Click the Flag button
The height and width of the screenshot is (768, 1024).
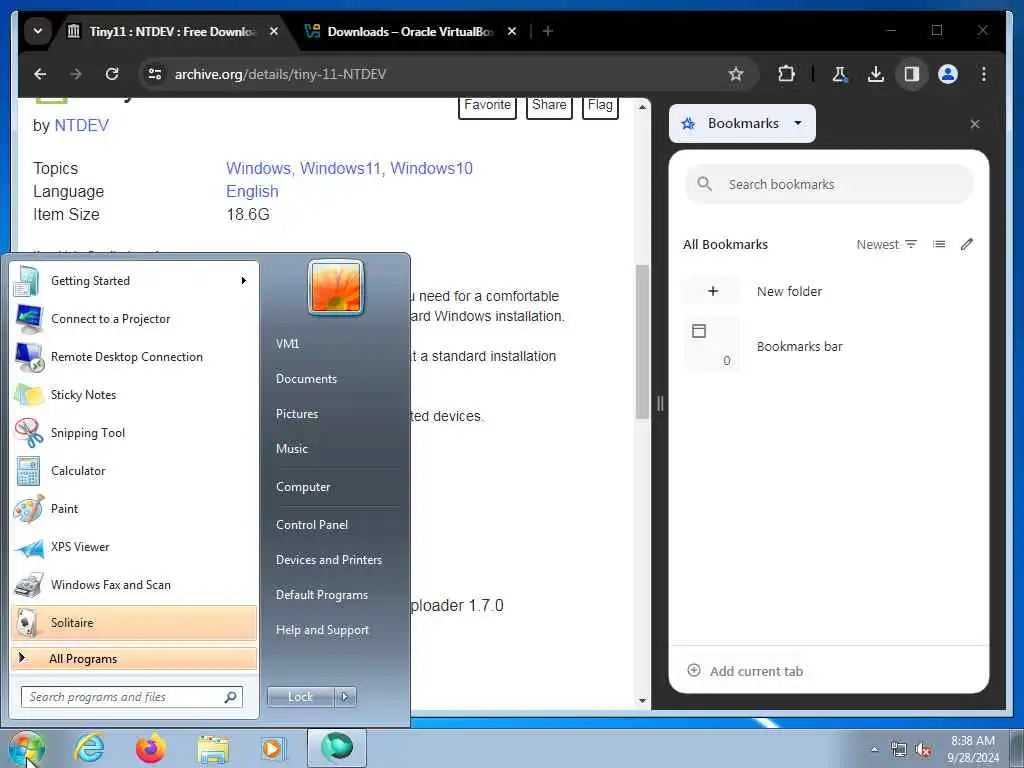[x=600, y=106]
